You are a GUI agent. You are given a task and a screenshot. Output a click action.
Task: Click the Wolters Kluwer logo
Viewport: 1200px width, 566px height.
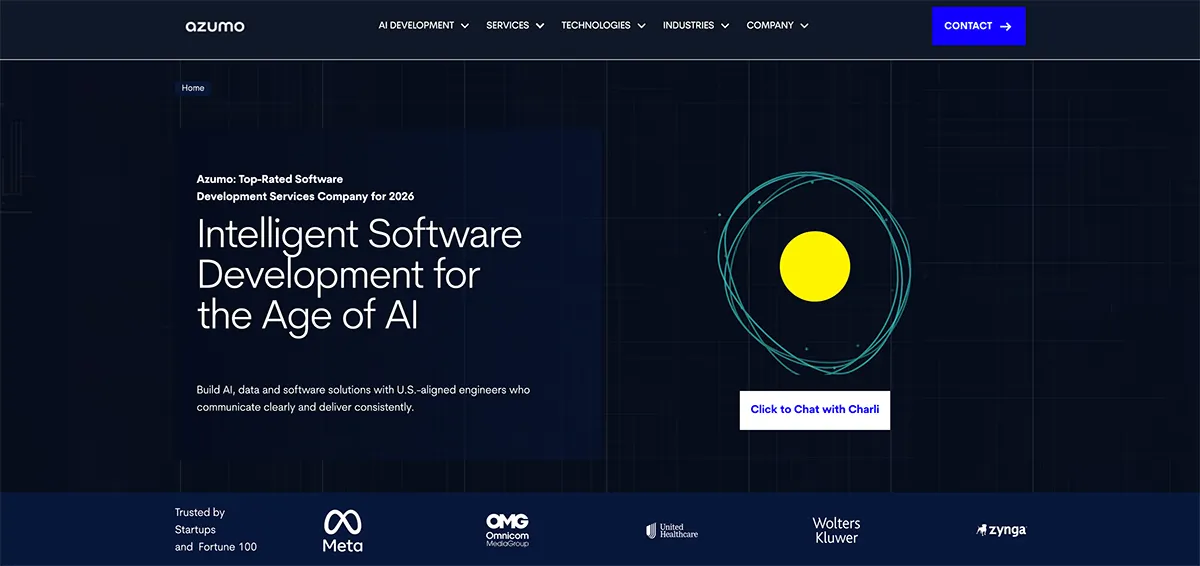[x=836, y=531]
